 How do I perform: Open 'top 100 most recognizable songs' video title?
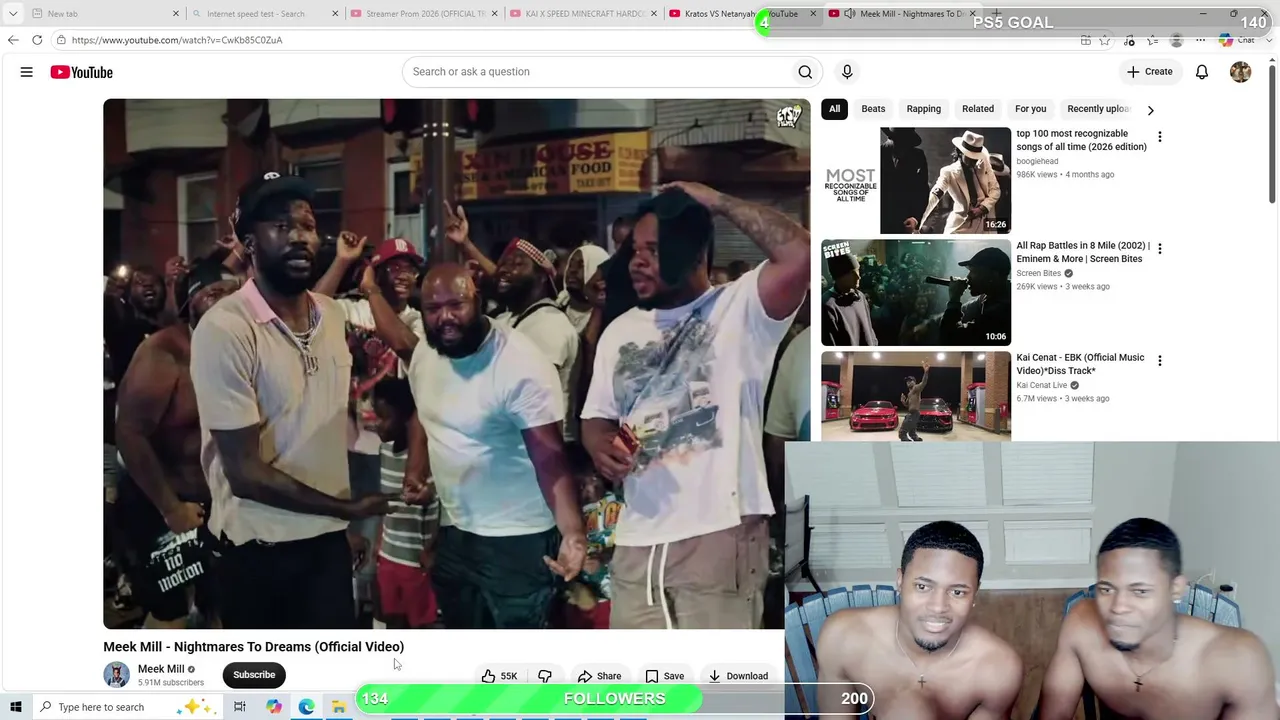1081,140
